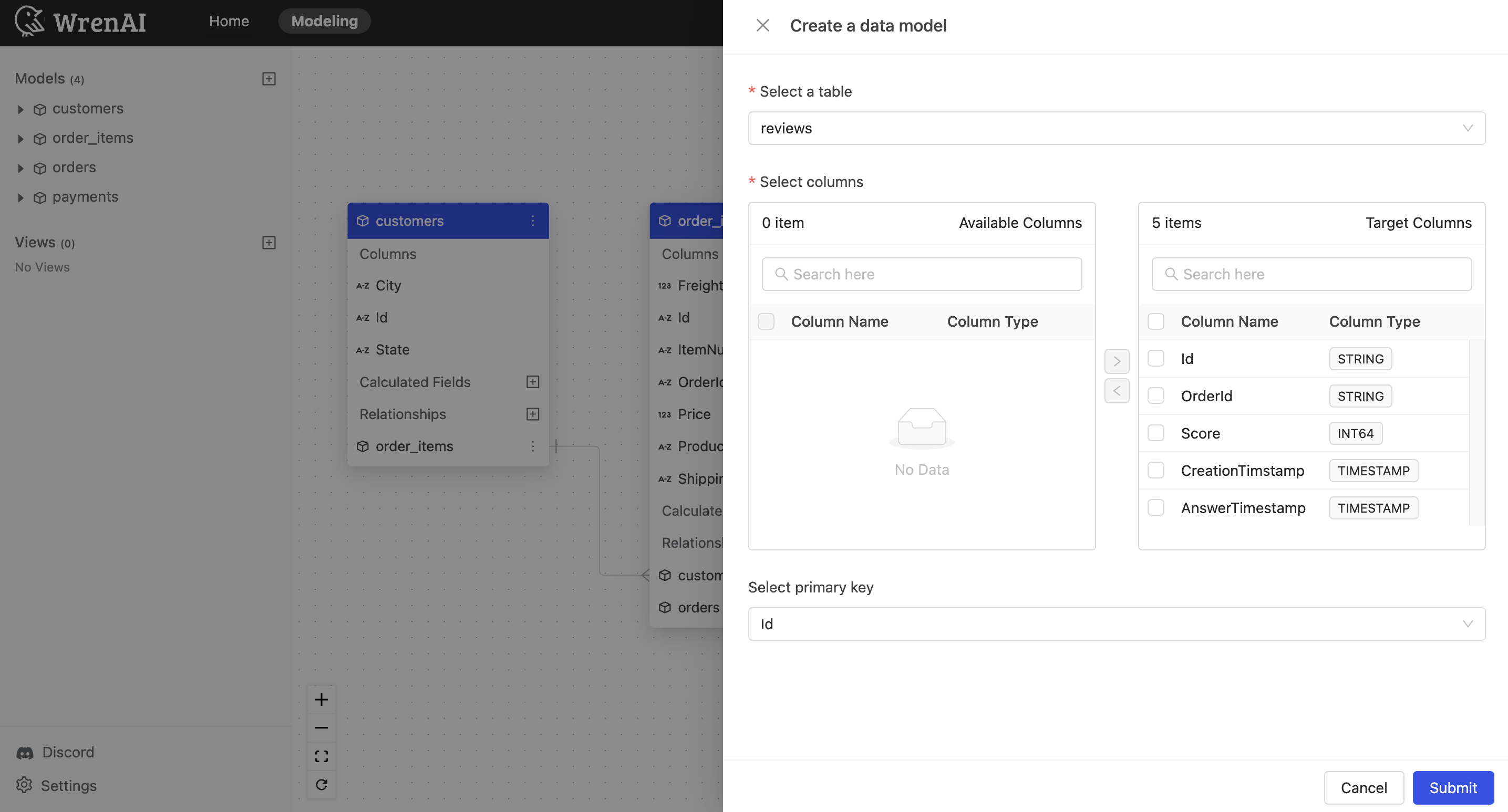1508x812 pixels.
Task: Open order_items relationship three-dot menu
Action: coord(533,446)
